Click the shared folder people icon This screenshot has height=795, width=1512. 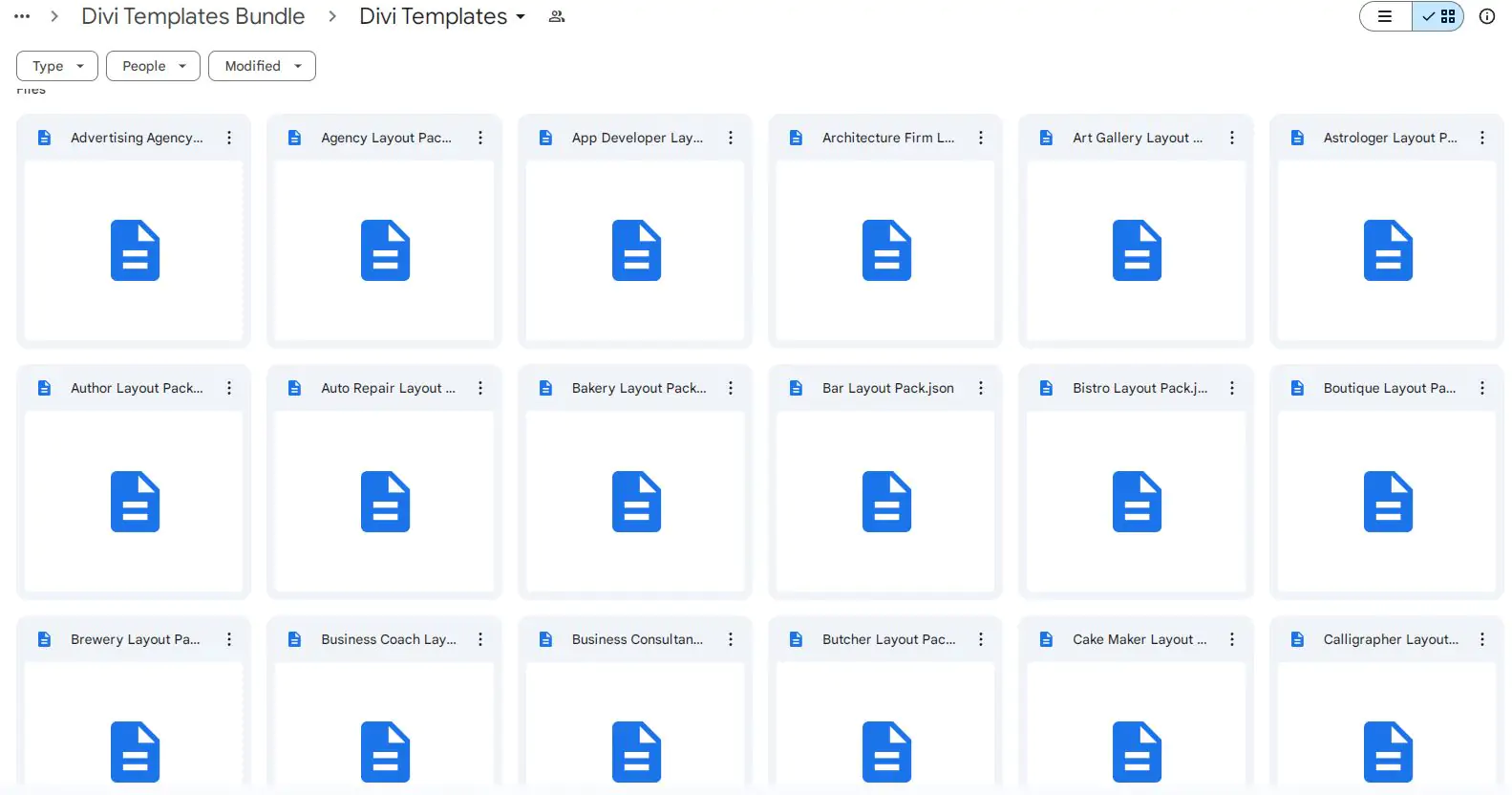tap(557, 17)
